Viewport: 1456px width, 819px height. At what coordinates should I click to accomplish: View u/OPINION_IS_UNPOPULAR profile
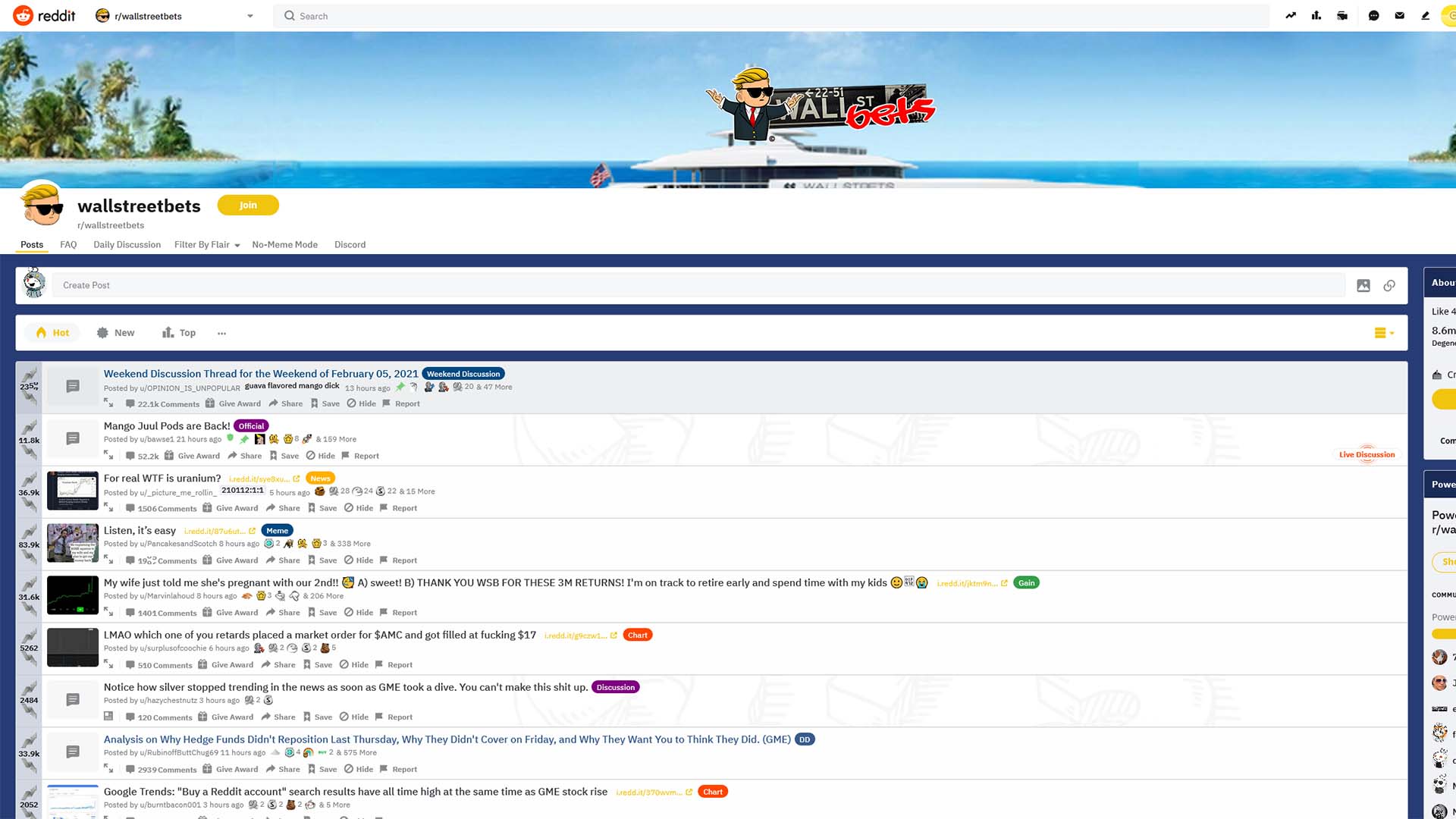pyautogui.click(x=190, y=388)
